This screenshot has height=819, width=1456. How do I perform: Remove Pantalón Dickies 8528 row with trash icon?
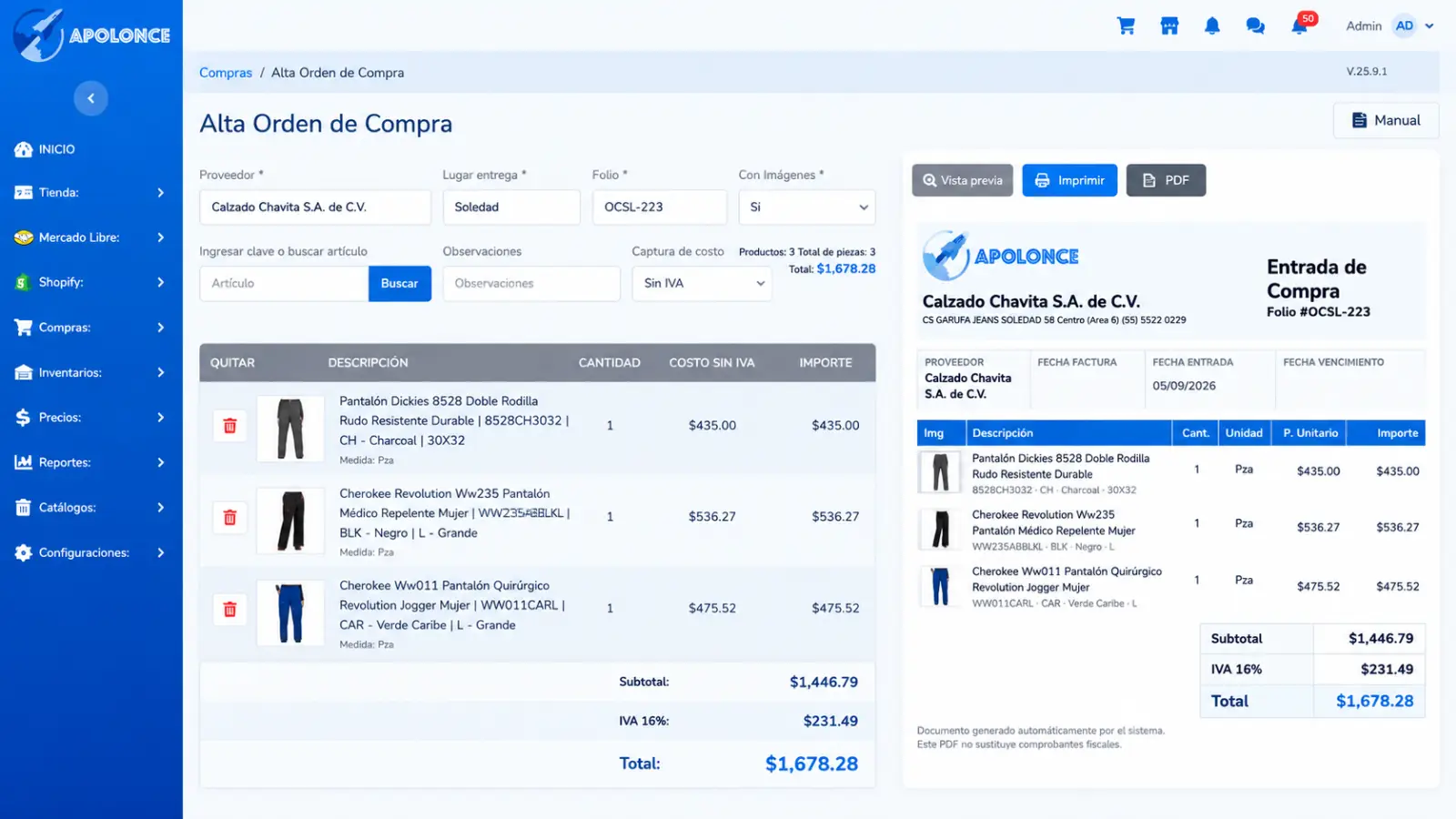click(230, 426)
